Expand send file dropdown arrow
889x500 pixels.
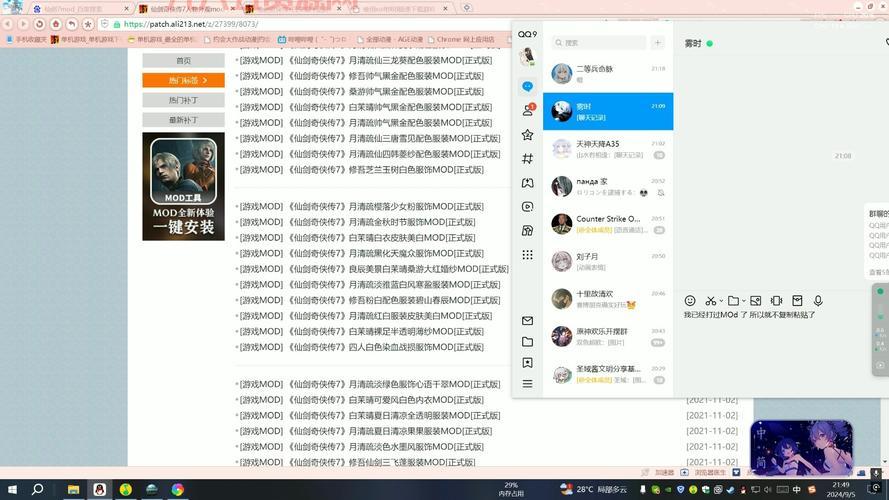(x=743, y=301)
